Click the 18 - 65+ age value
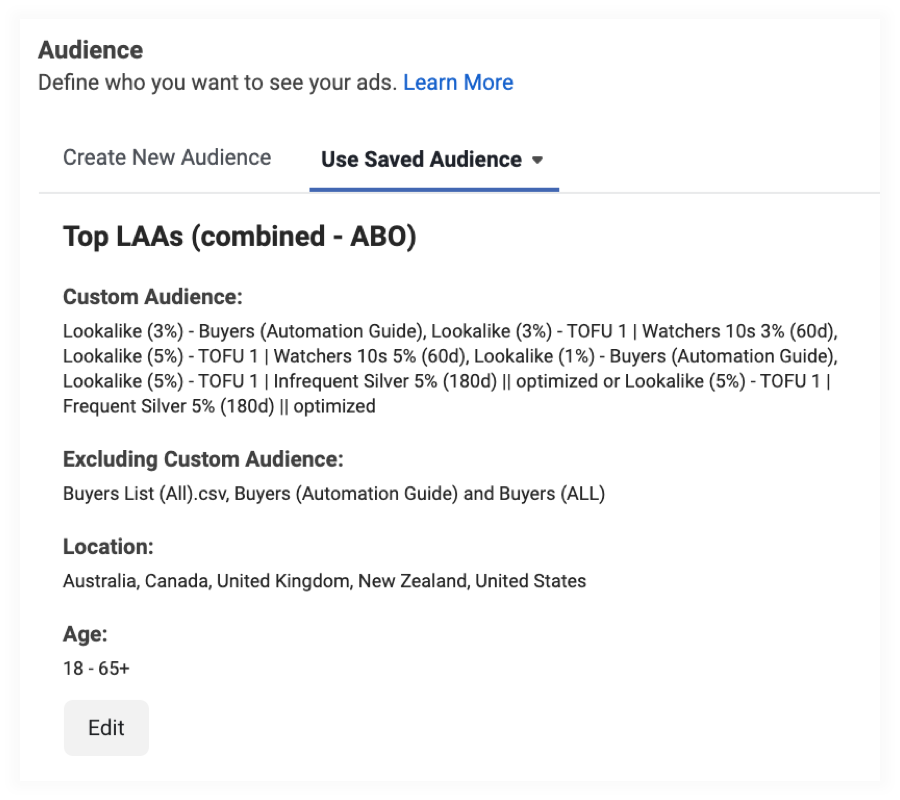 tap(96, 668)
